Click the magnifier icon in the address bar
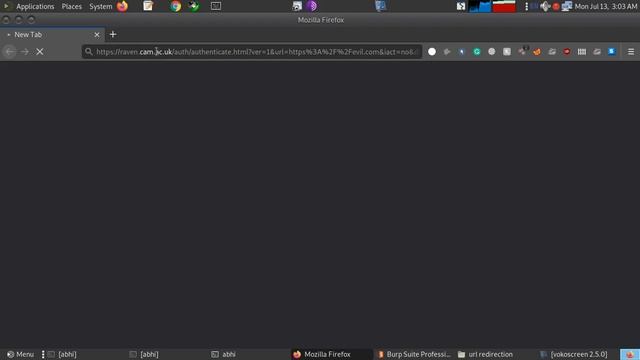640x360 pixels. pos(89,52)
